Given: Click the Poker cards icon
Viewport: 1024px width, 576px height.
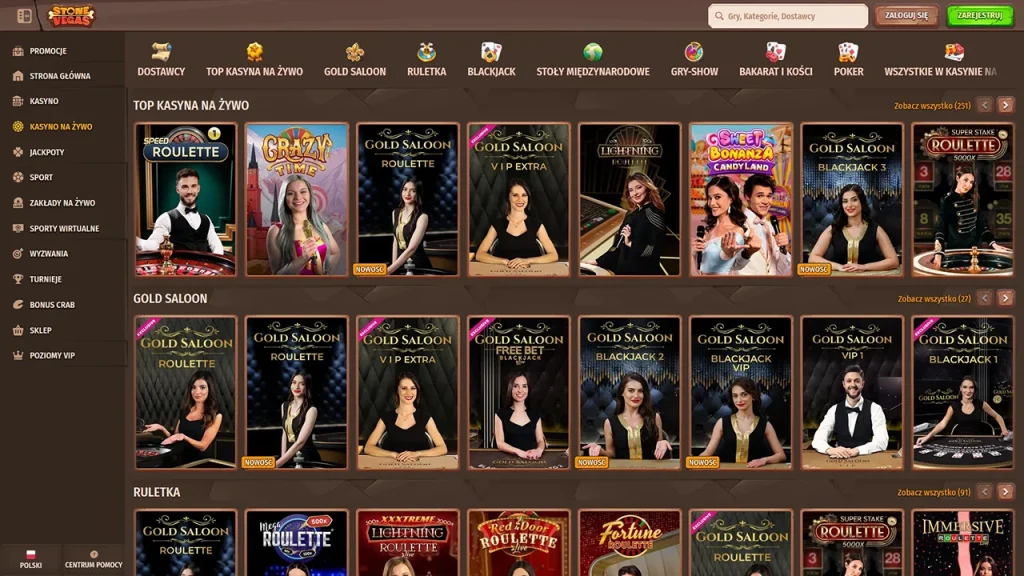Looking at the screenshot, I should [848, 52].
